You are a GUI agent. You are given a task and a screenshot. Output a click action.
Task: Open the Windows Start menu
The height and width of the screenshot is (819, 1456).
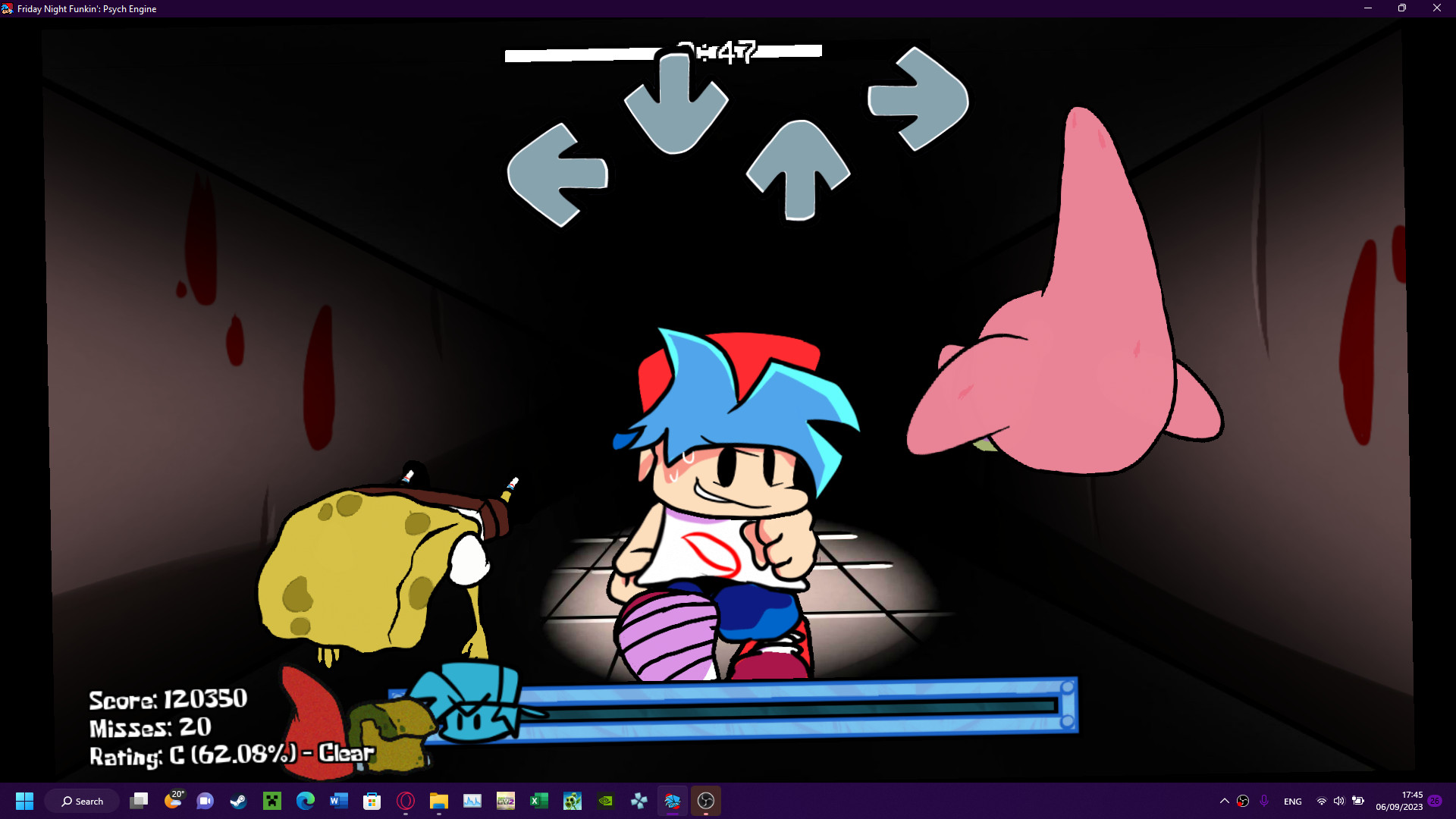pyautogui.click(x=24, y=801)
